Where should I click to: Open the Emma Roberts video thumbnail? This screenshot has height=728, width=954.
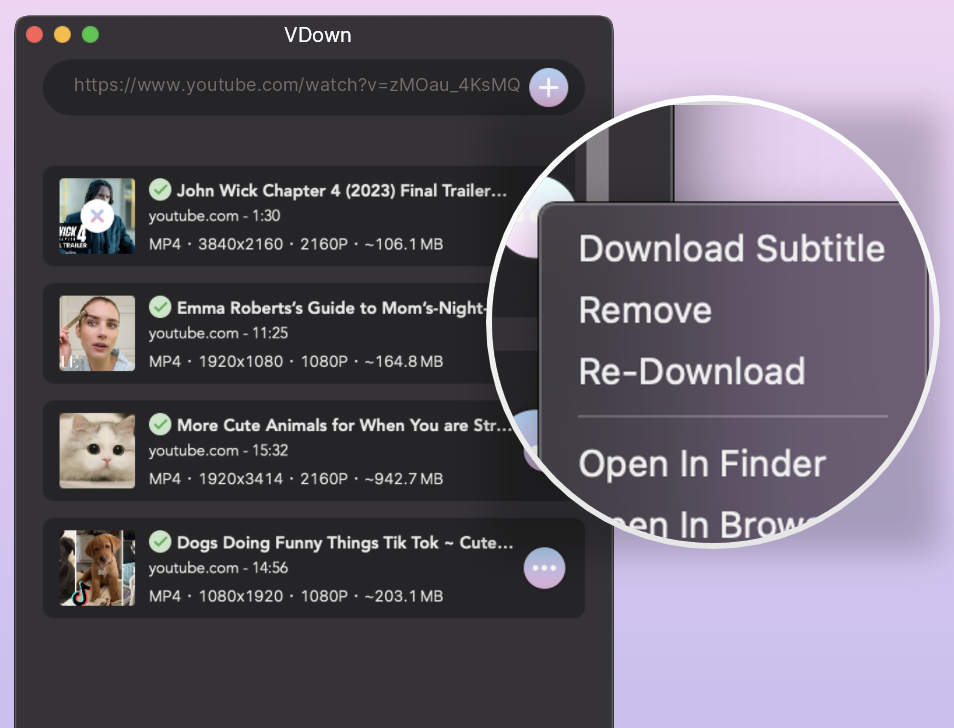97,333
